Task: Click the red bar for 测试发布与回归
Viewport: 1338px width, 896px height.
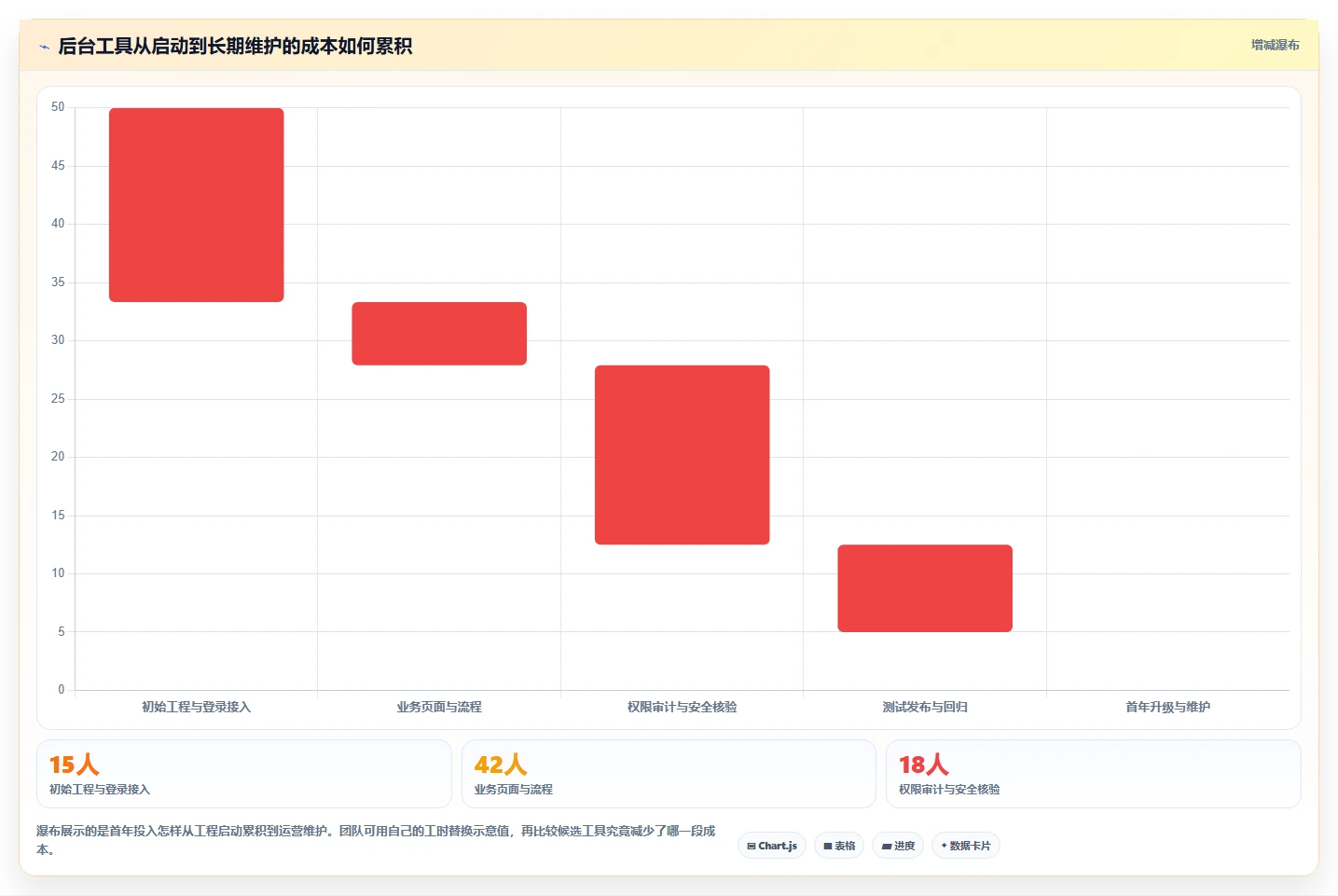Action: 925,588
